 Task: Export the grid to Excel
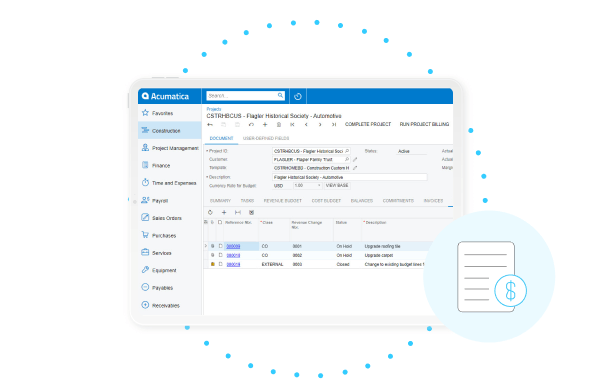251,212
